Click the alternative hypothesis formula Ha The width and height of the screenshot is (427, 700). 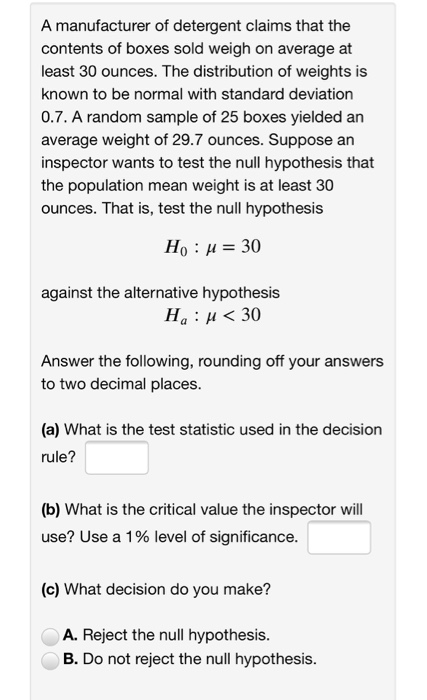213,316
